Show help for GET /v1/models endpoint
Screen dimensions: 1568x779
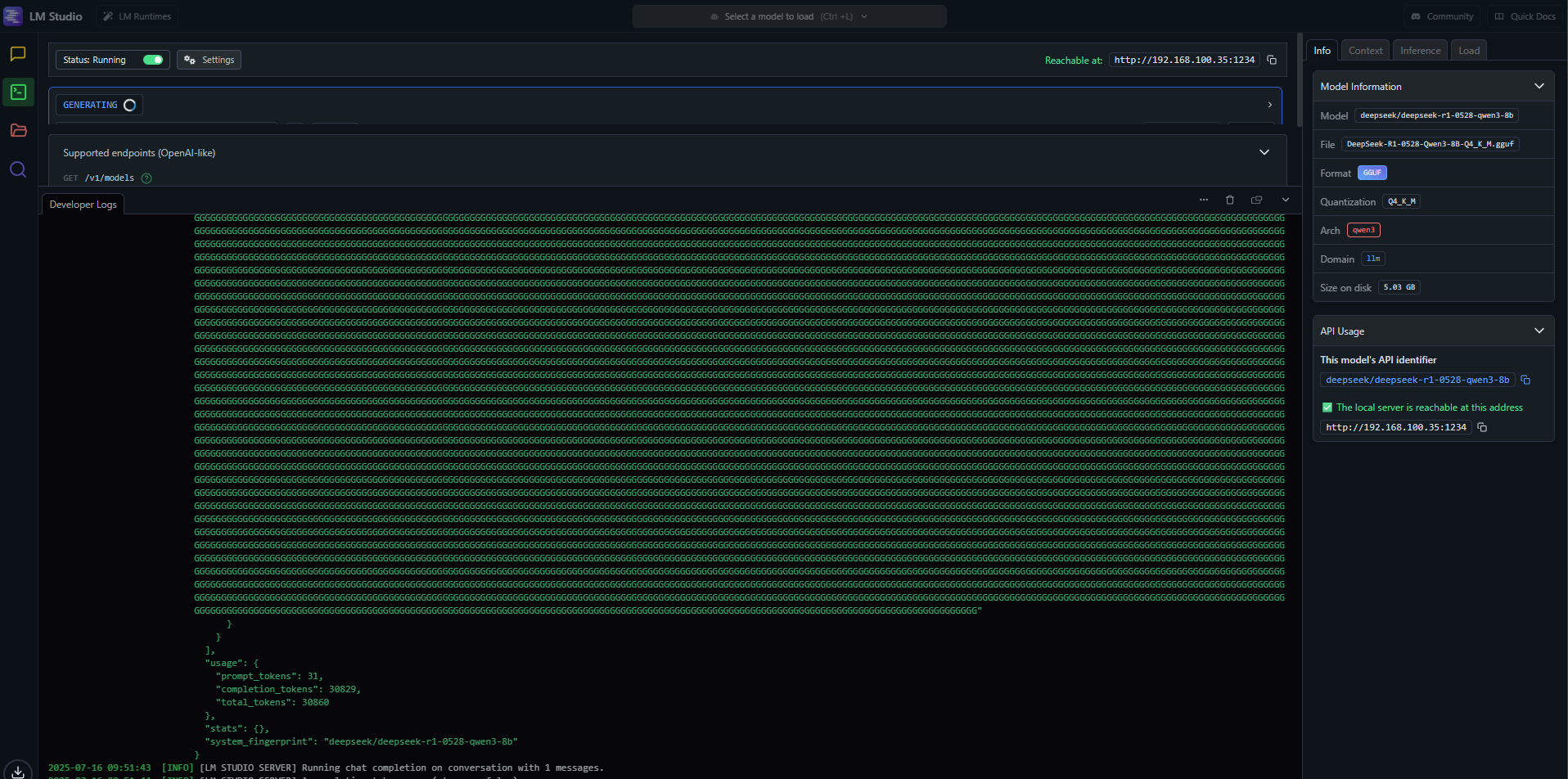coord(146,178)
